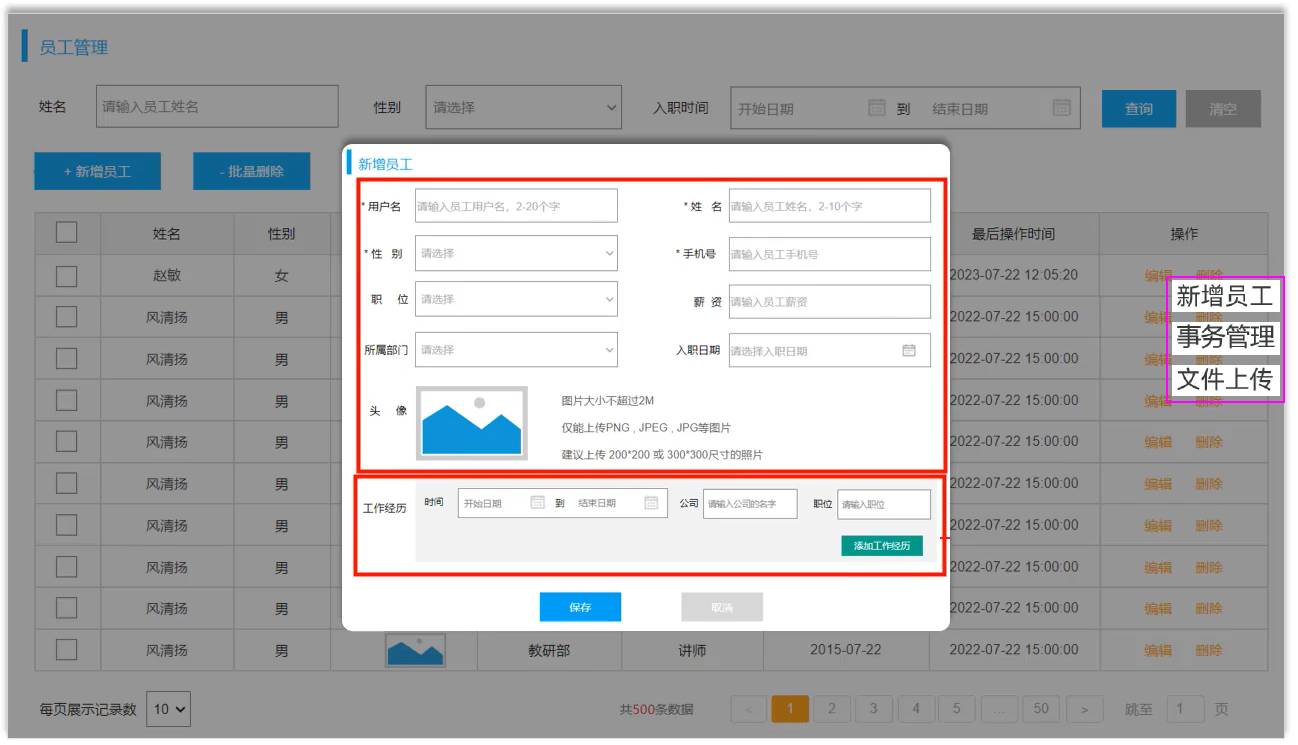
Task: Expand the 性别 dropdown in the dialog
Action: coord(516,254)
